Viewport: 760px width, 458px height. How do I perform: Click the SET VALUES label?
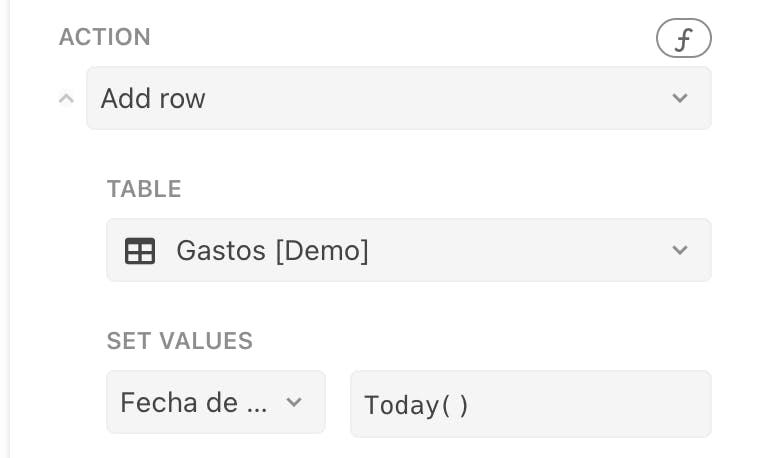tap(180, 341)
